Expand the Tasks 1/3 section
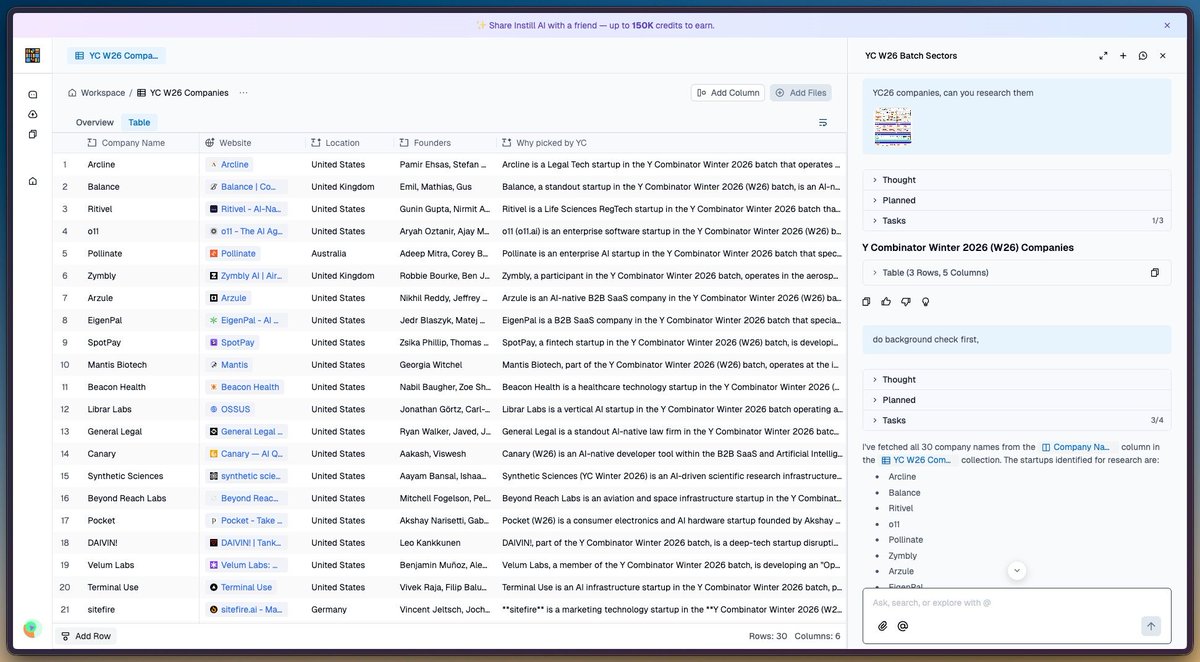 1017,220
